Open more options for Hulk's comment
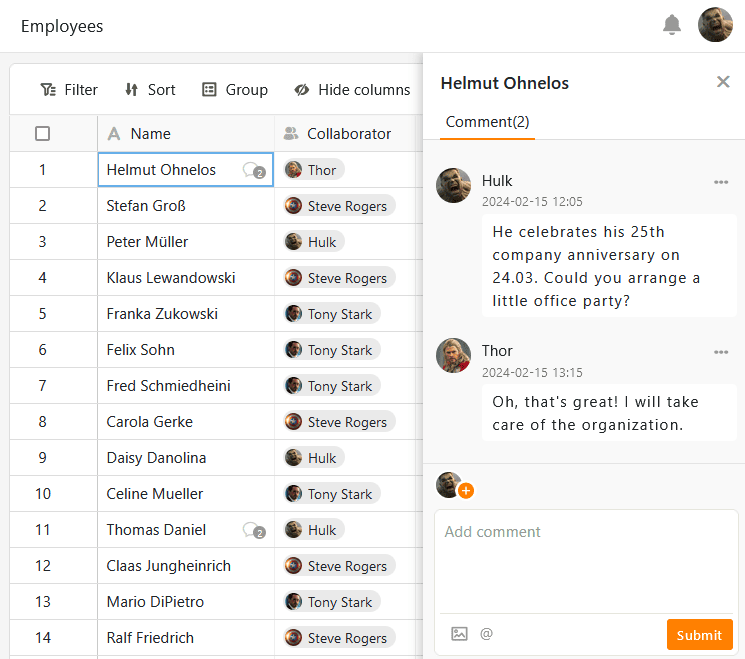This screenshot has height=659, width=745. tap(721, 182)
